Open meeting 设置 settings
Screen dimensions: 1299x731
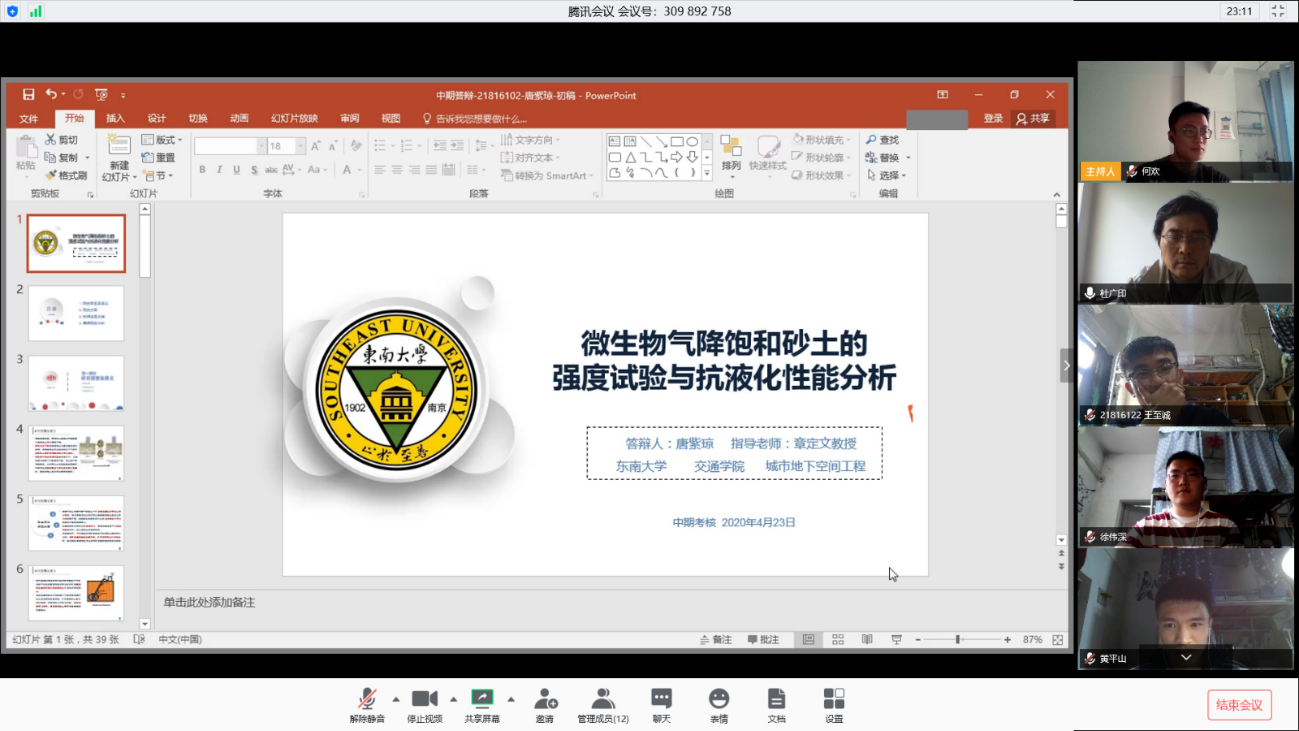click(834, 700)
